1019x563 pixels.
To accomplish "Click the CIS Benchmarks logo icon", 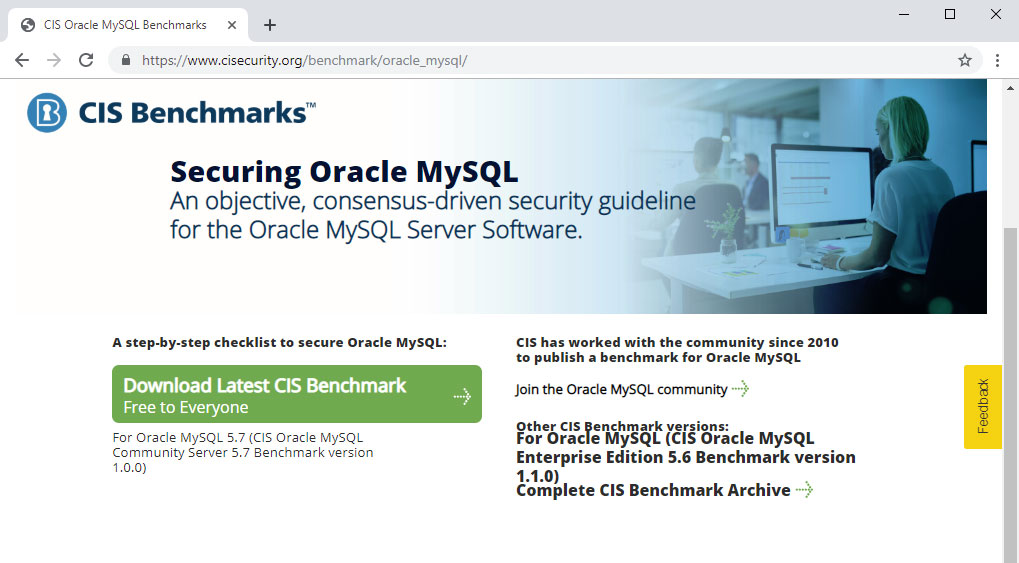I will coord(47,112).
